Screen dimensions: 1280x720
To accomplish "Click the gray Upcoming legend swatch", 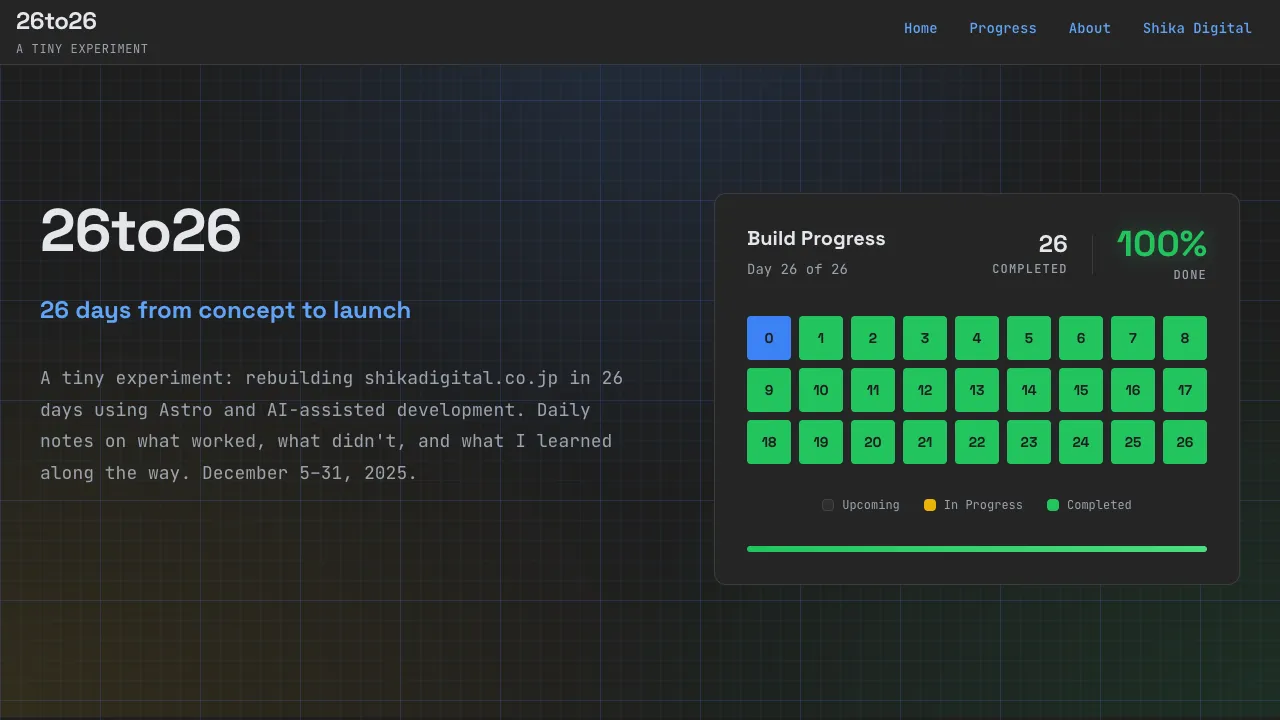I will point(828,505).
